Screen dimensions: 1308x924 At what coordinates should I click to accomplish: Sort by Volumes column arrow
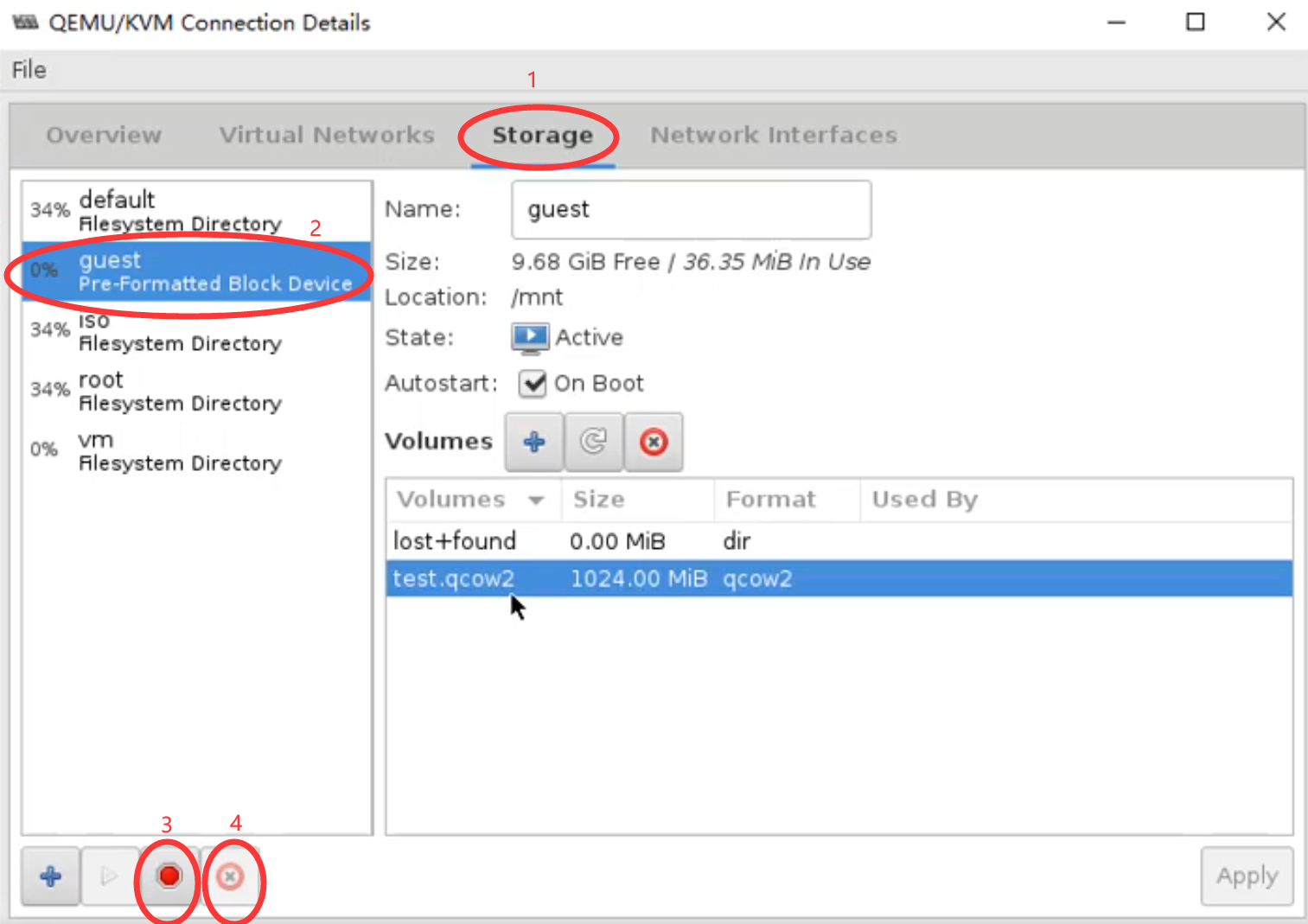(x=536, y=500)
